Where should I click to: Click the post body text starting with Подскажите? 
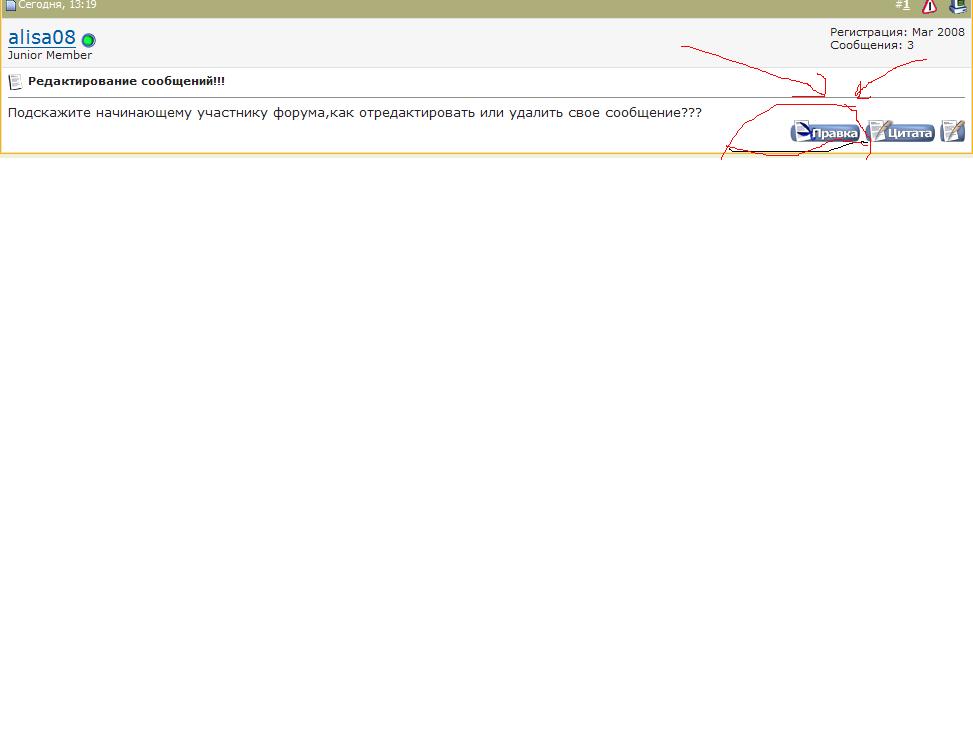[354, 113]
